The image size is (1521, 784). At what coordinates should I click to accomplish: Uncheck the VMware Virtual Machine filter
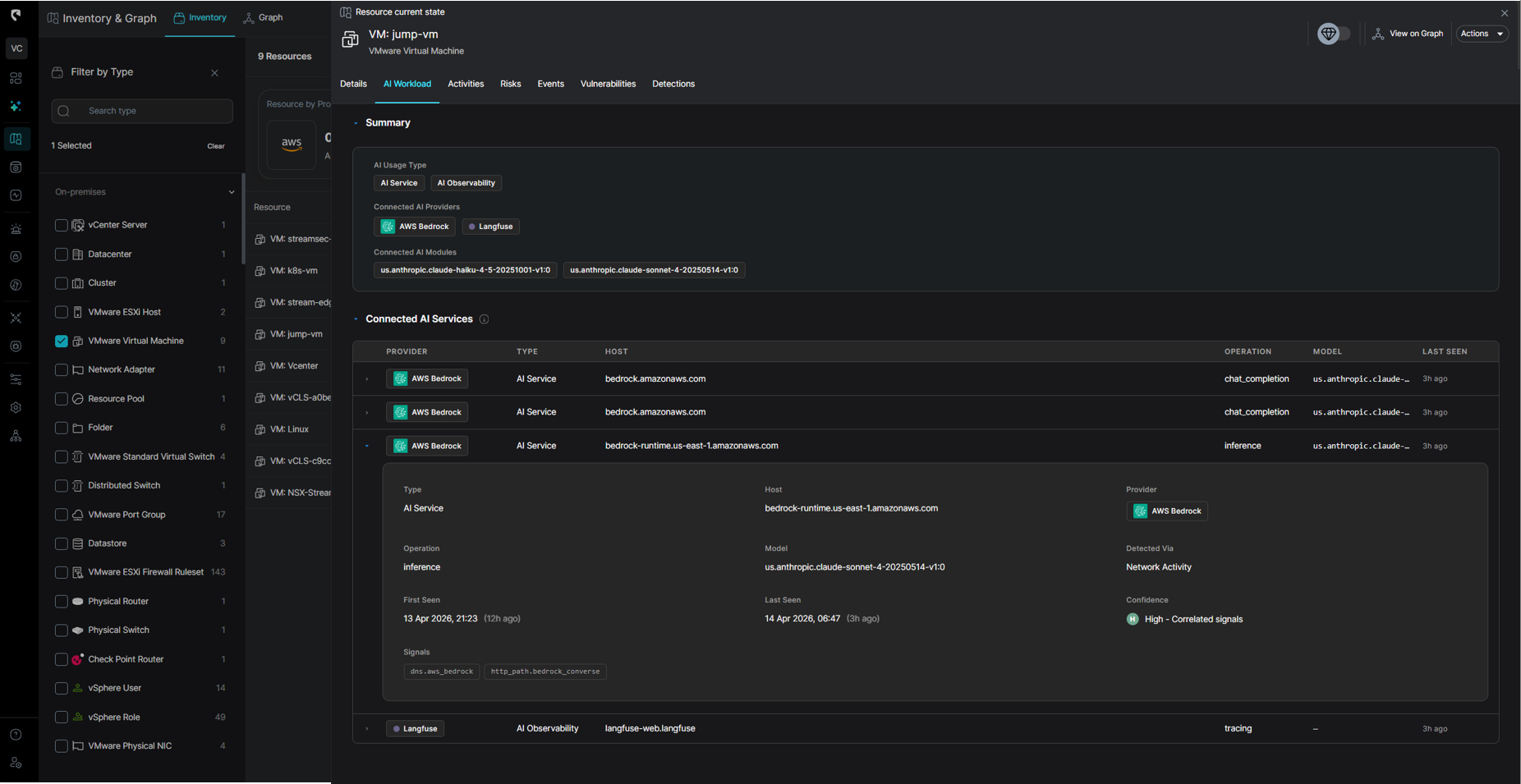click(61, 341)
